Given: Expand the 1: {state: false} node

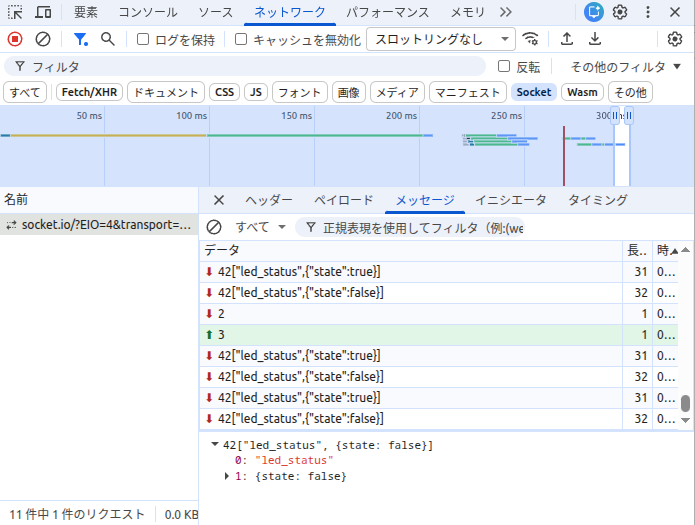Looking at the screenshot, I should click(x=227, y=476).
